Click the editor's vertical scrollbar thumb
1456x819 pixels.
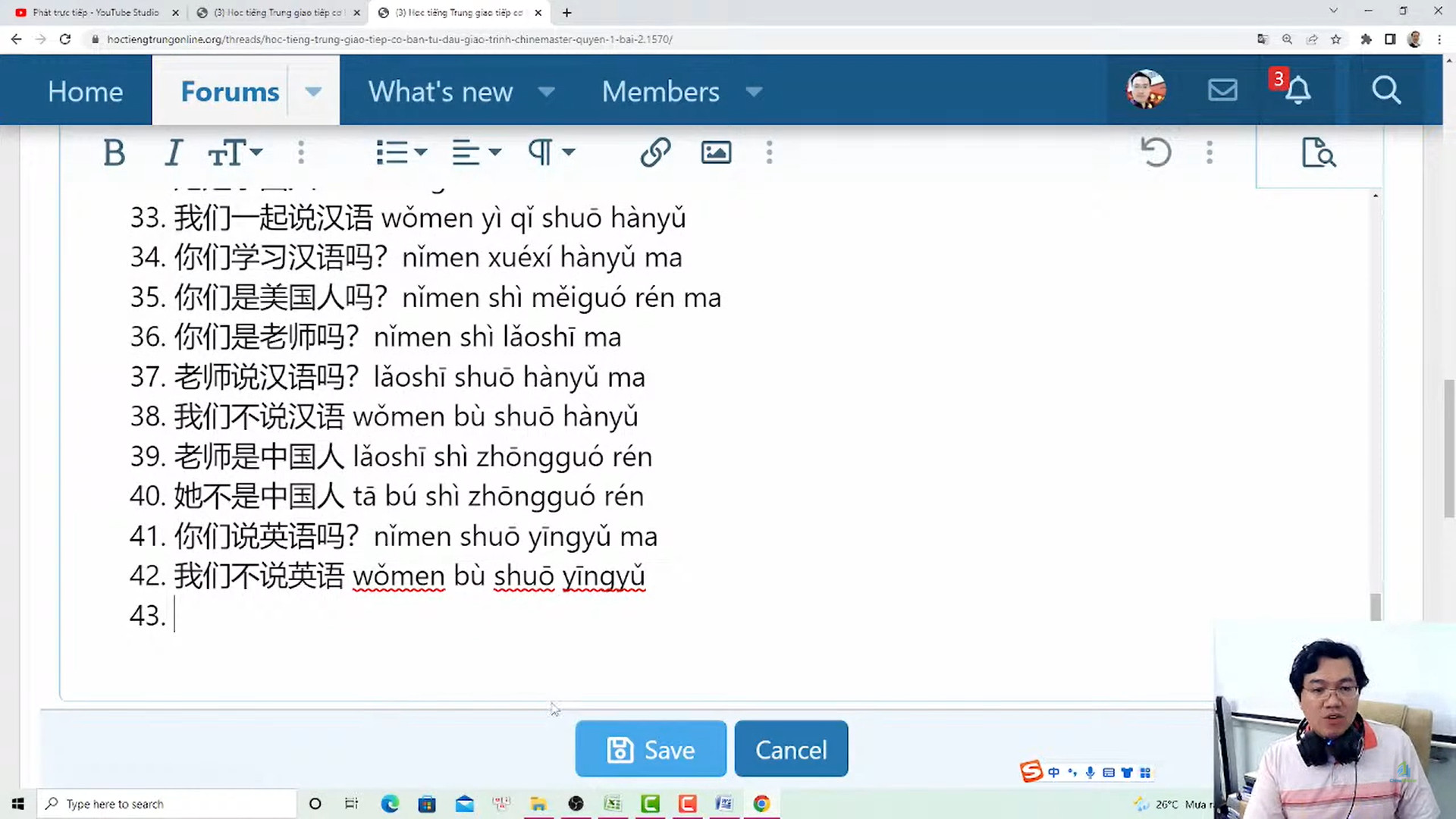[1376, 607]
